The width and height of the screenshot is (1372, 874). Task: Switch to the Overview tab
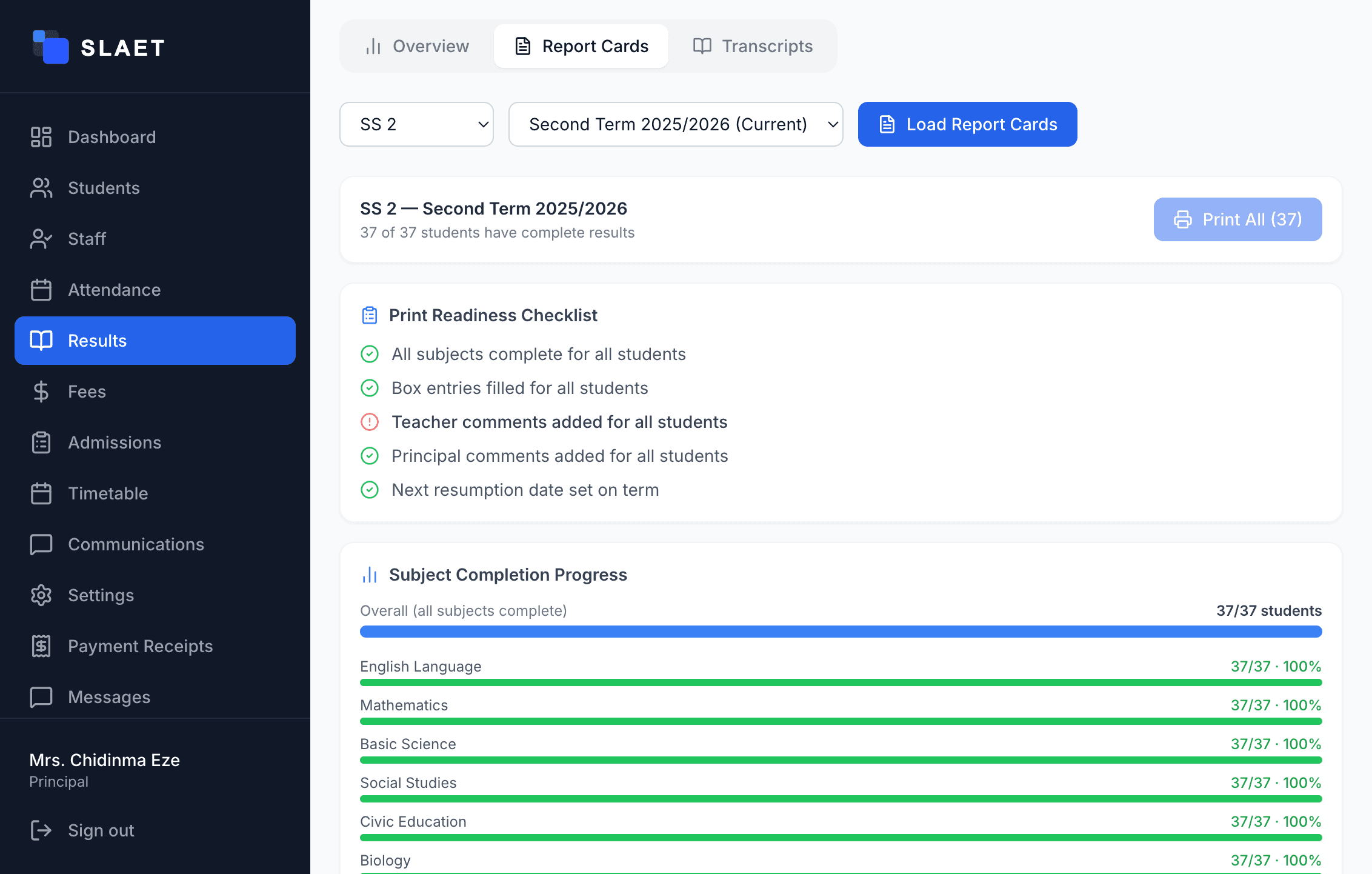pyautogui.click(x=416, y=46)
